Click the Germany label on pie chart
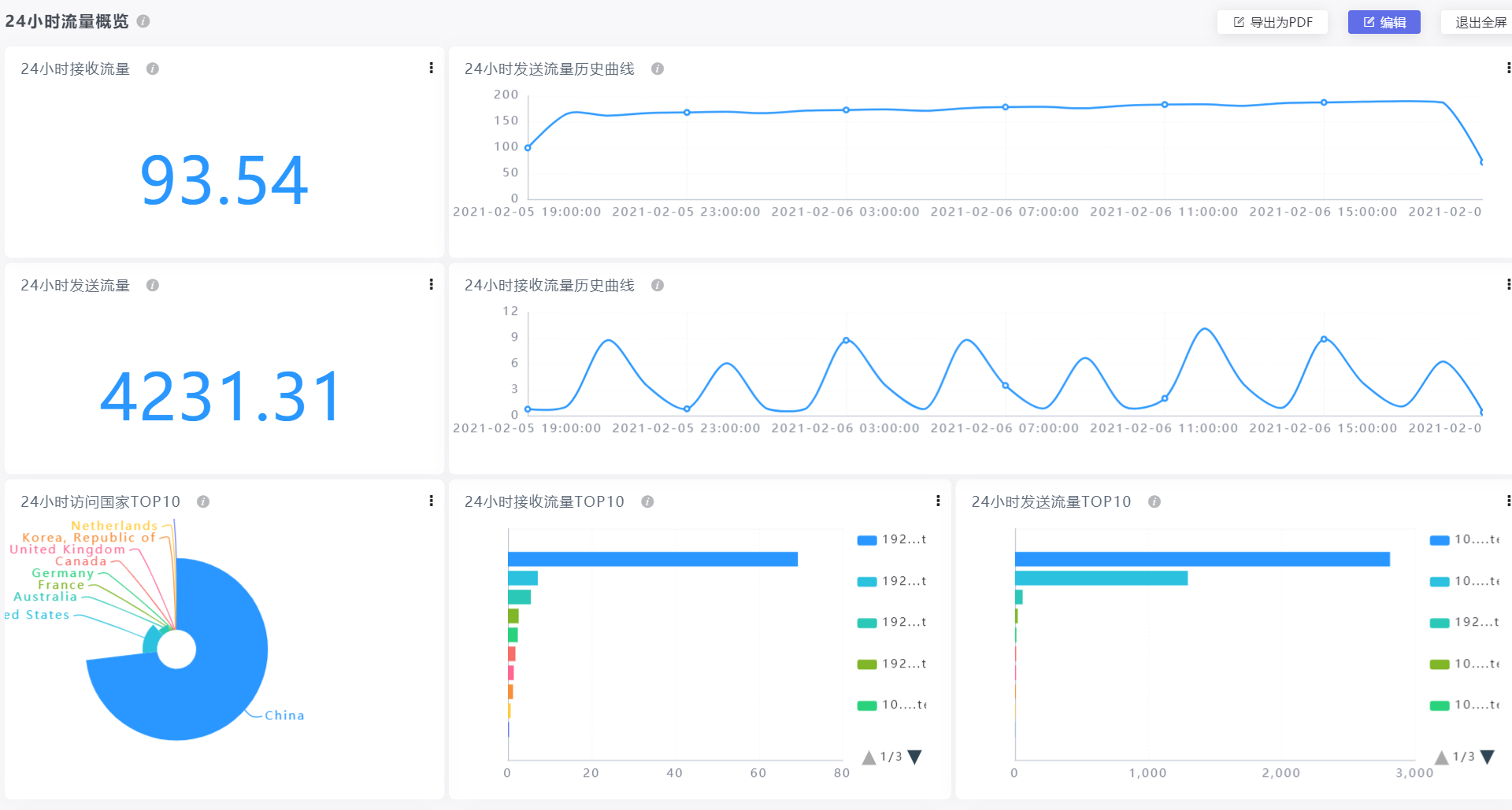 (63, 573)
